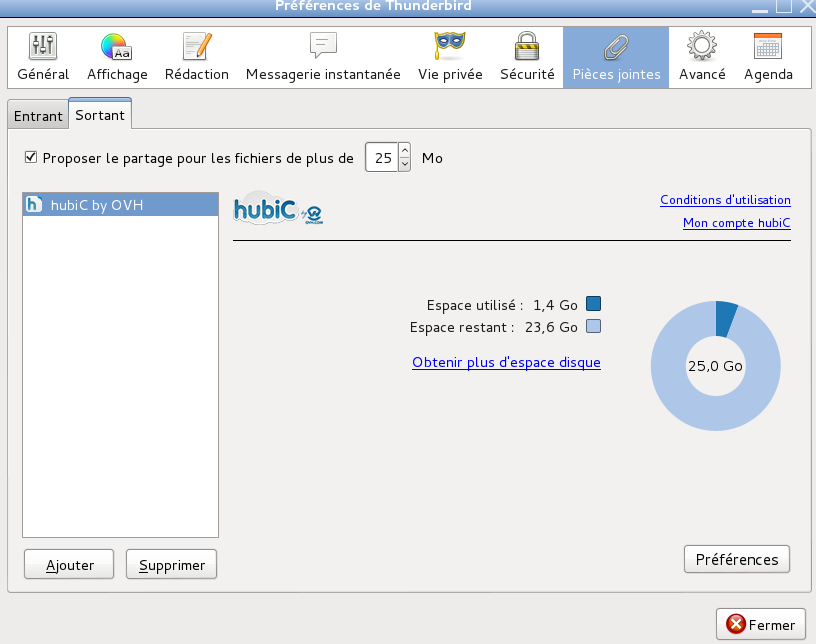Click the Espace restant light blue swatch
816x644 pixels.
click(593, 326)
